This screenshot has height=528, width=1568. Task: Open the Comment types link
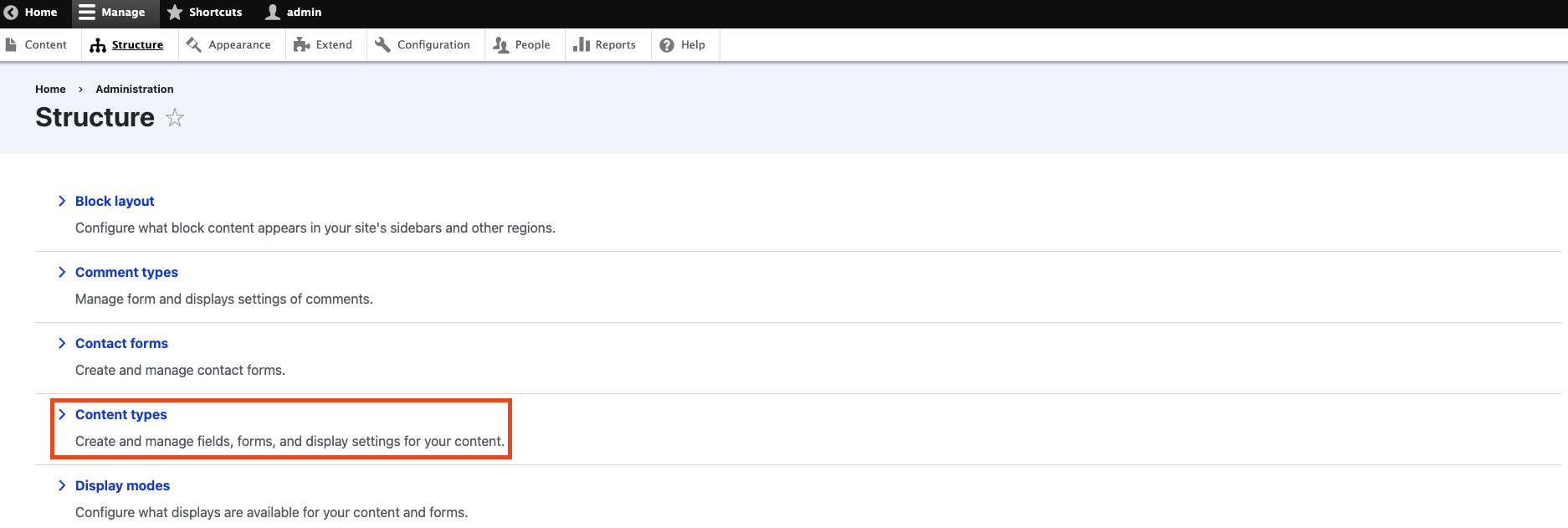coord(126,272)
